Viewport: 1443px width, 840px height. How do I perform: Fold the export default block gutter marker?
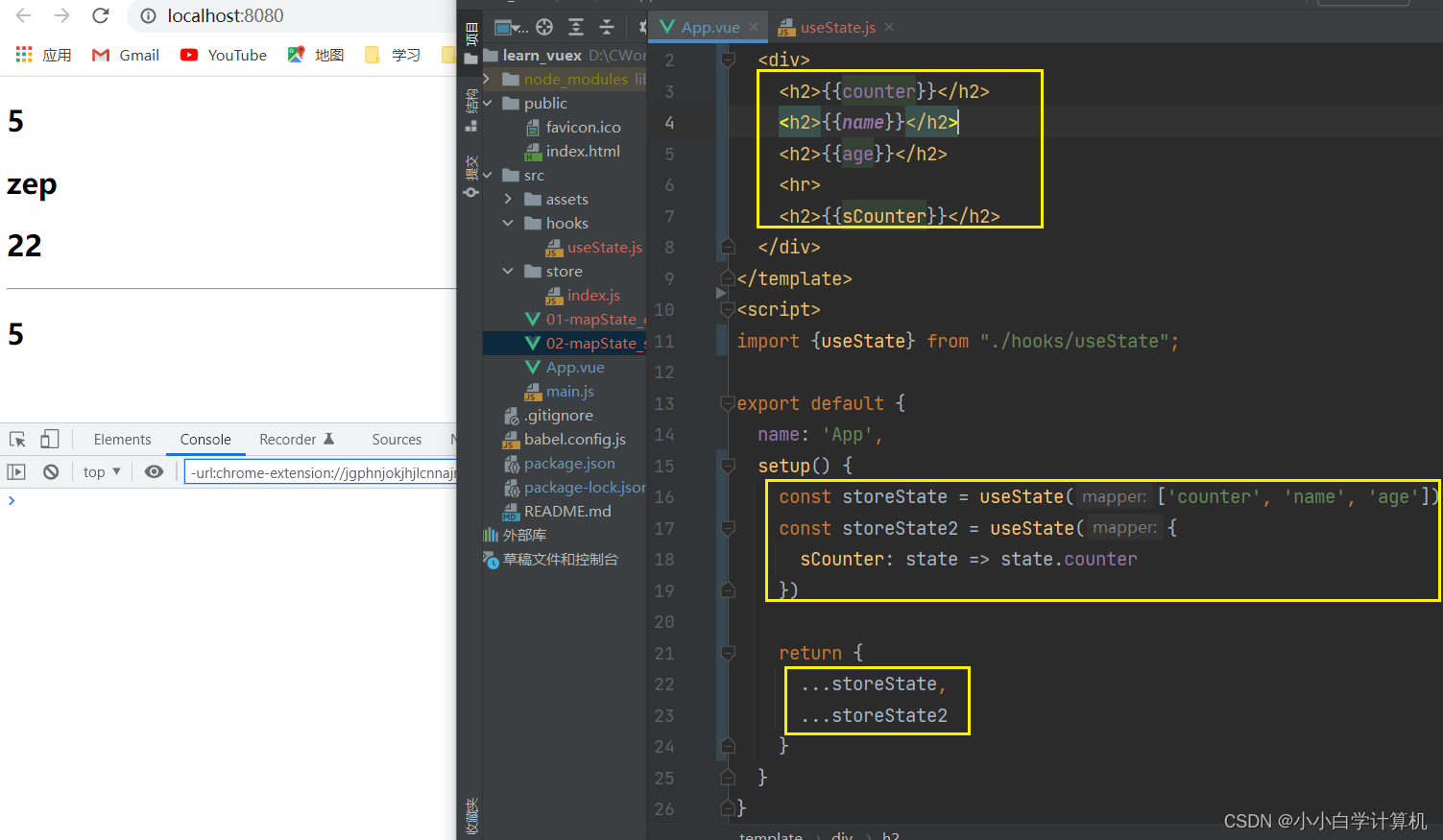728,403
